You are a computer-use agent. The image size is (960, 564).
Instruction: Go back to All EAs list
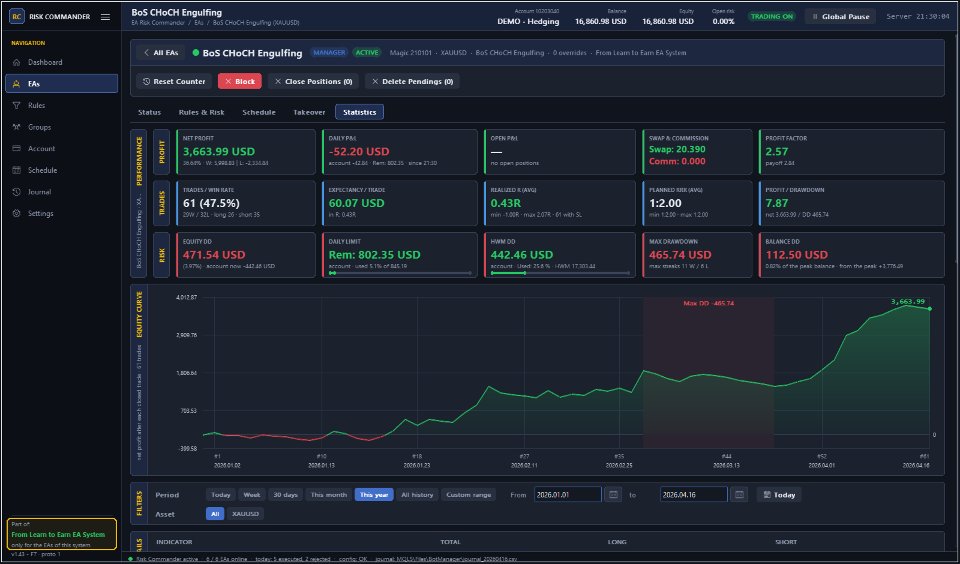click(x=160, y=53)
